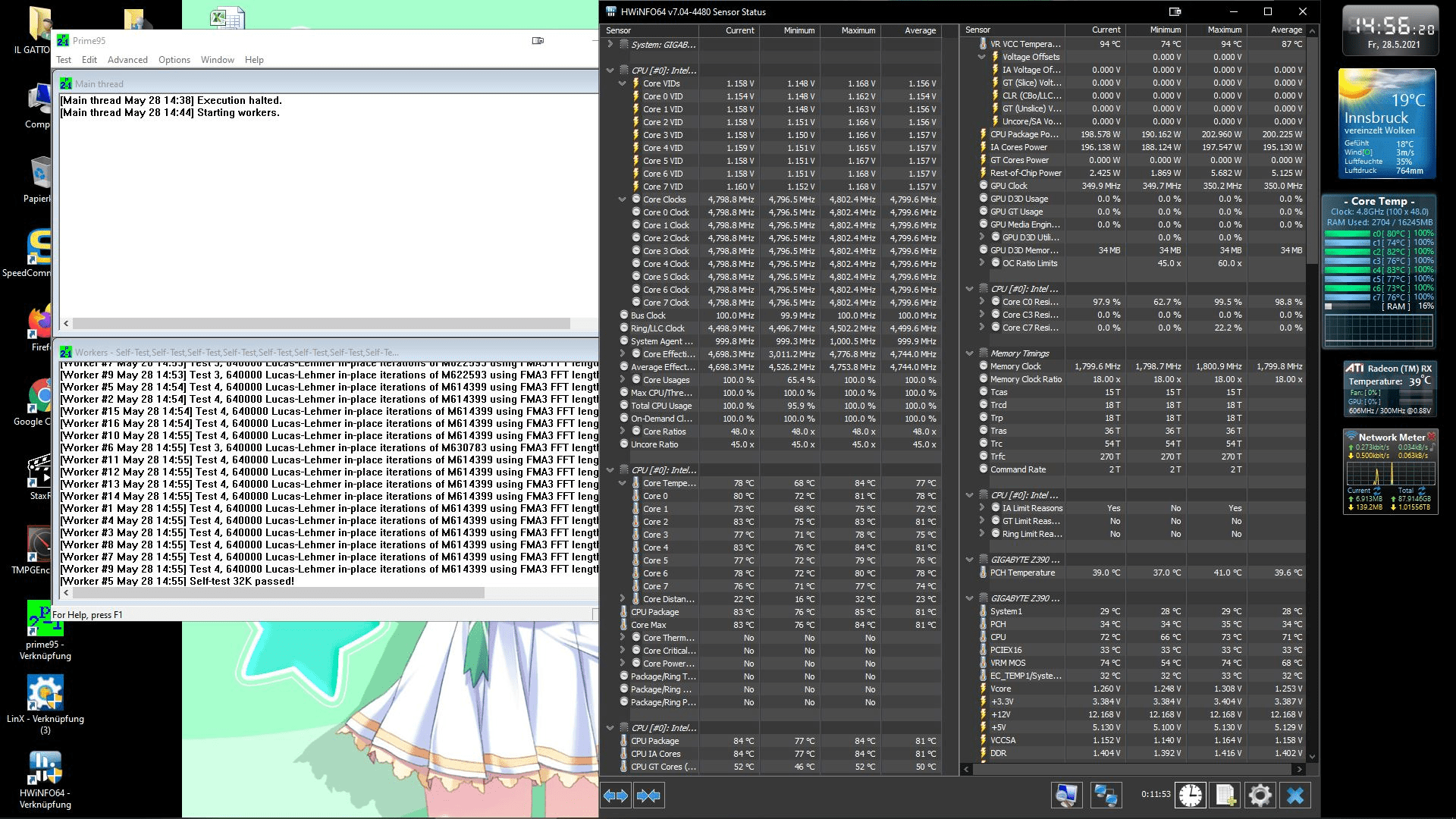This screenshot has height=819, width=1456.
Task: Select the Vcore voltage sensor icon
Action: [x=983, y=689]
